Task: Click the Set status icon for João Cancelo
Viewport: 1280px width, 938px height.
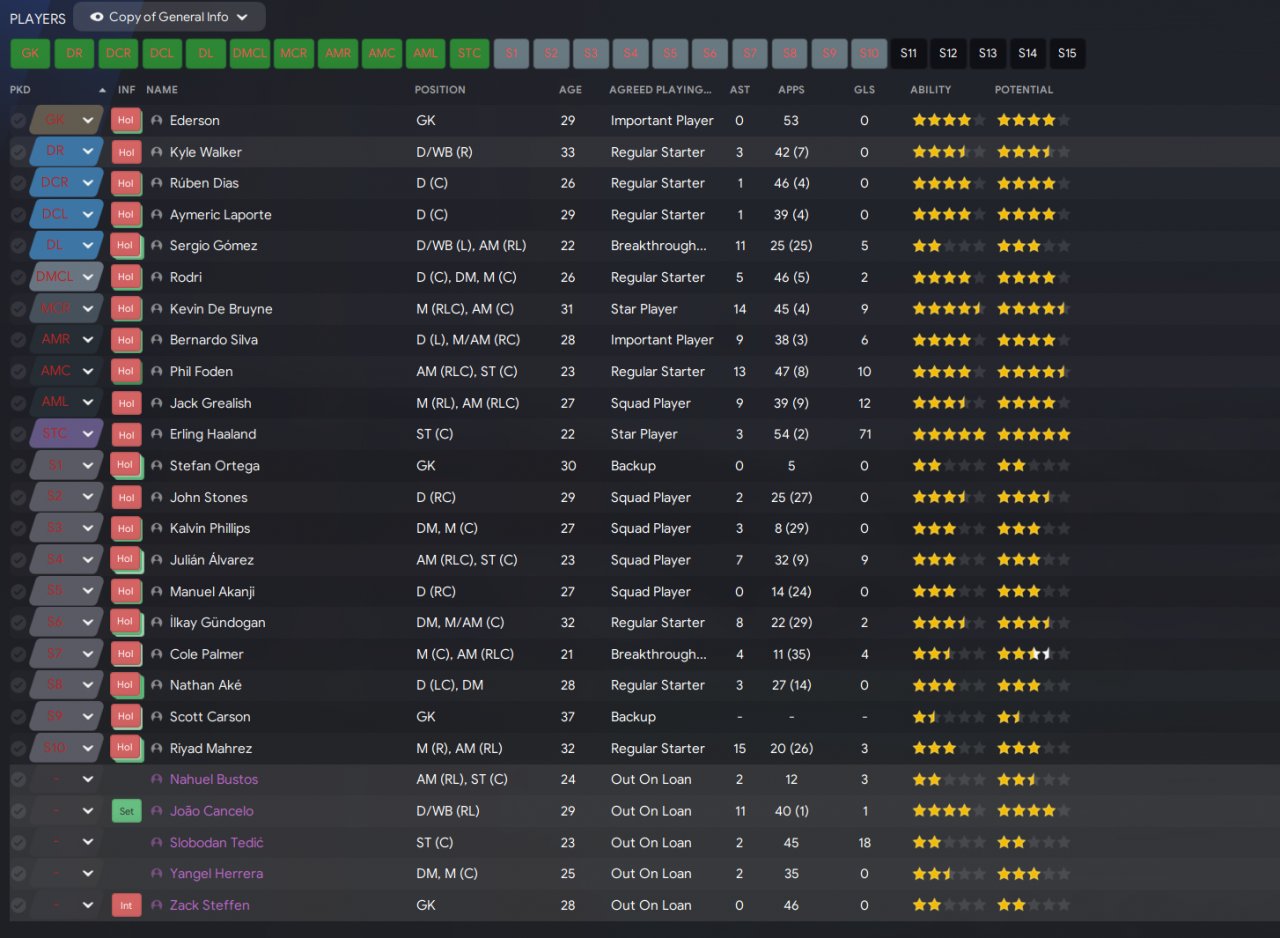Action: click(x=125, y=811)
